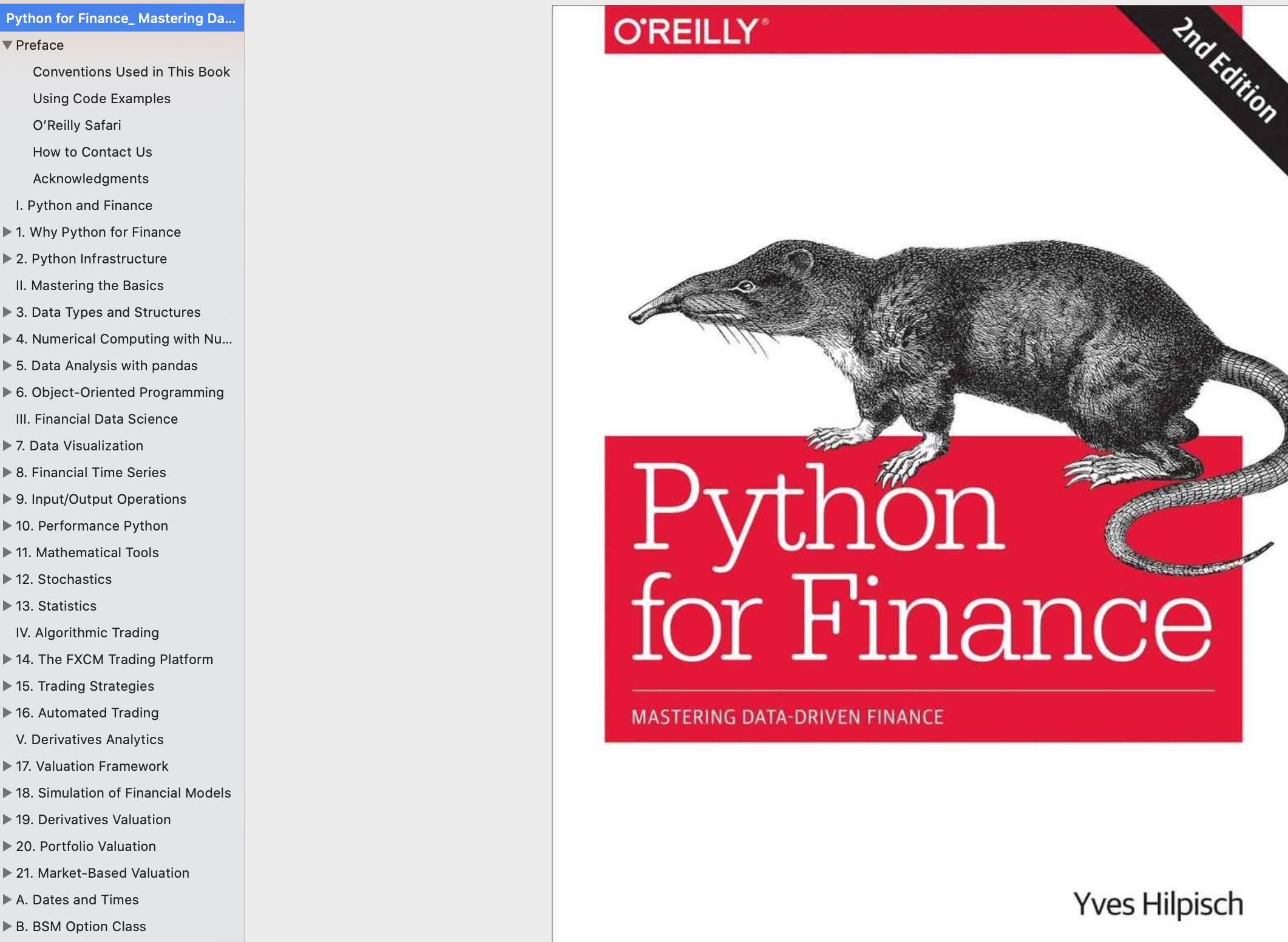Go to 2. Python Infrastructure chapter

coord(91,259)
